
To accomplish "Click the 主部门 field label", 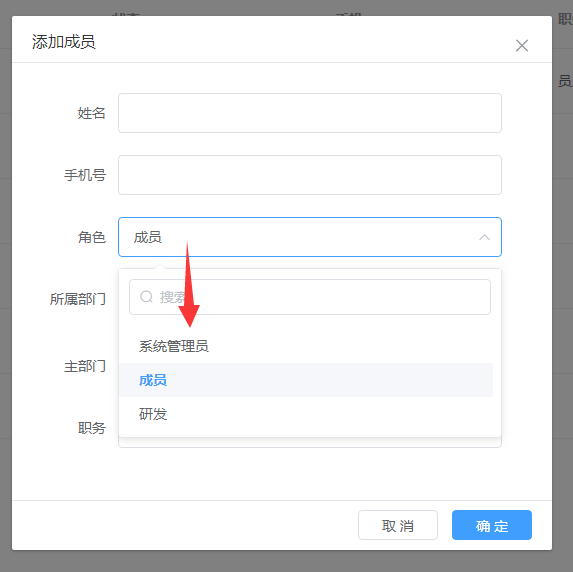I will 85,366.
